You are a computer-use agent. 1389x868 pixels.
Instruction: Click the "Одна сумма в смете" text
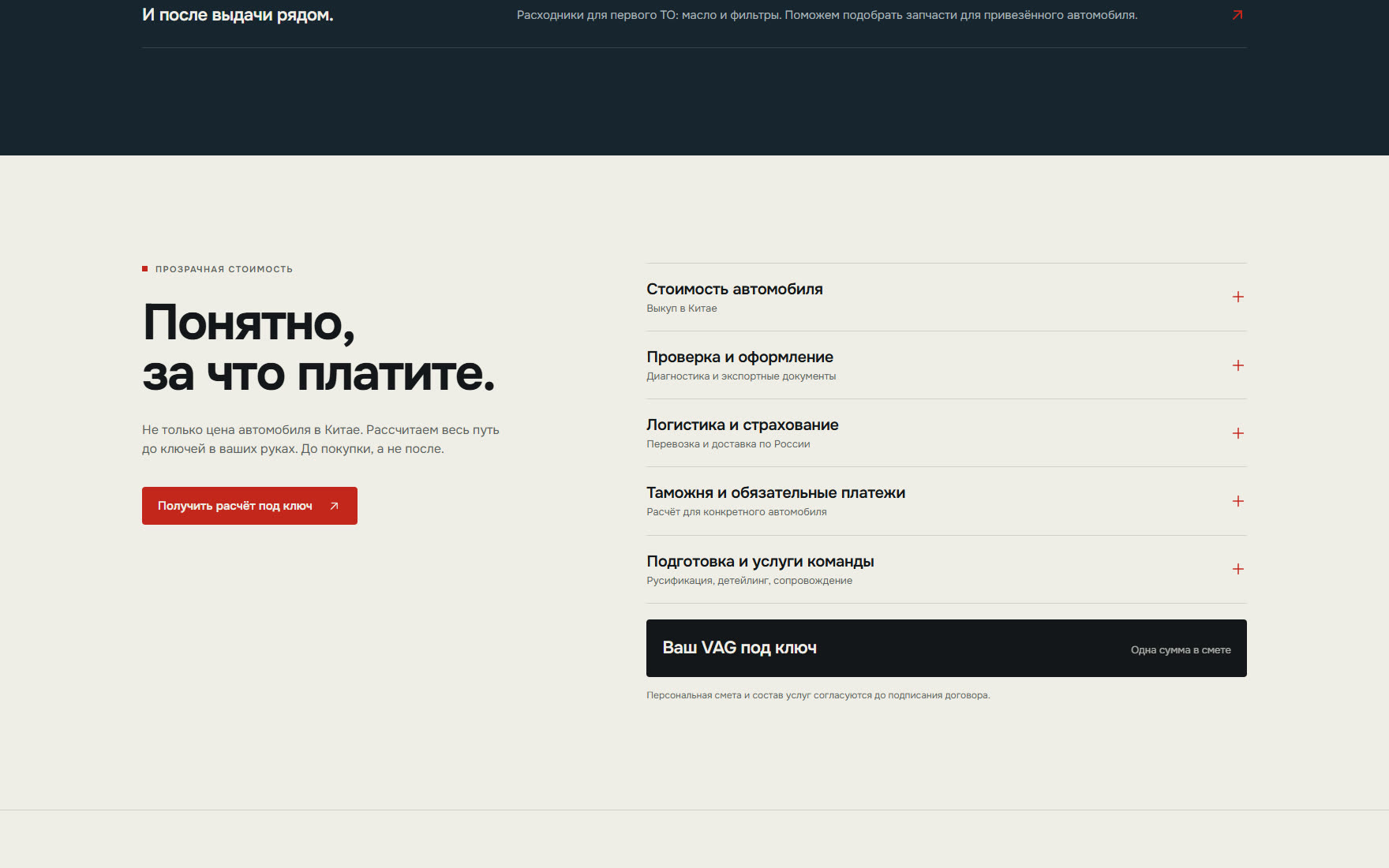(x=1181, y=650)
